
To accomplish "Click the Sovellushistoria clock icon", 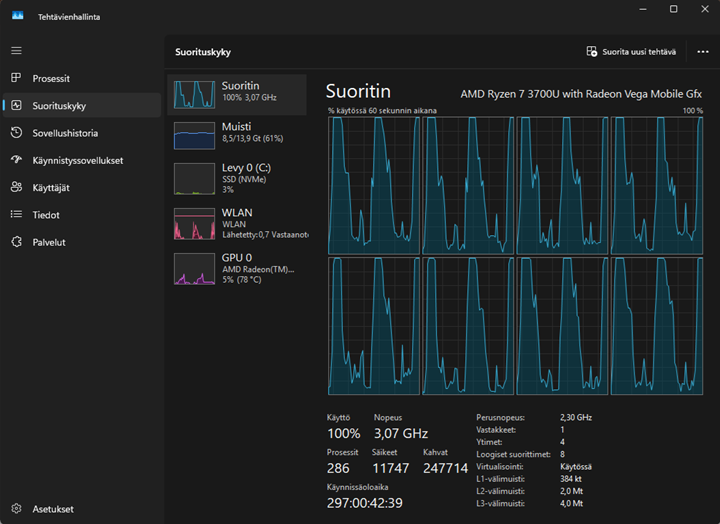I will pyautogui.click(x=16, y=133).
